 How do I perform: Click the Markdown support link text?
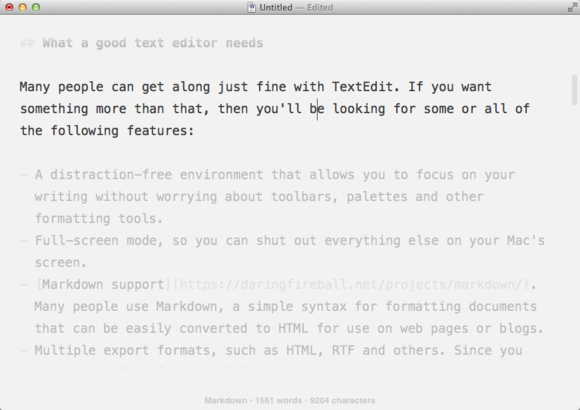(103, 284)
